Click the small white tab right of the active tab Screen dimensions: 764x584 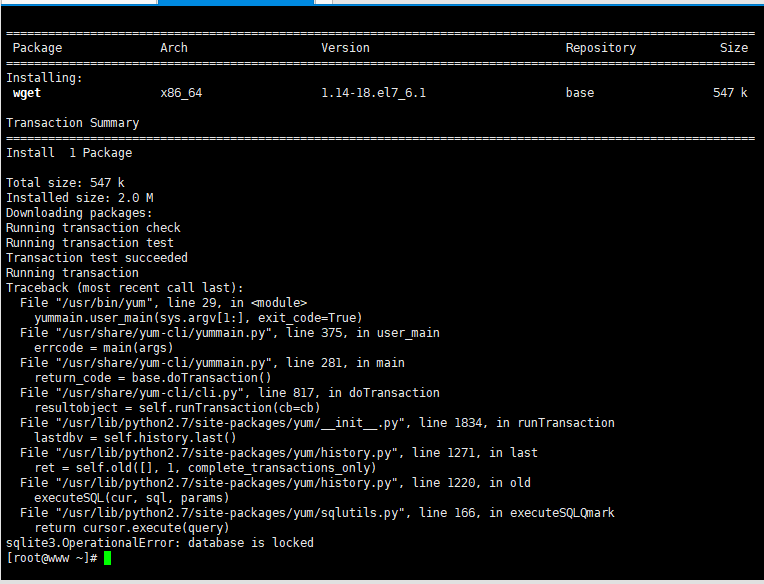[x=324, y=2]
